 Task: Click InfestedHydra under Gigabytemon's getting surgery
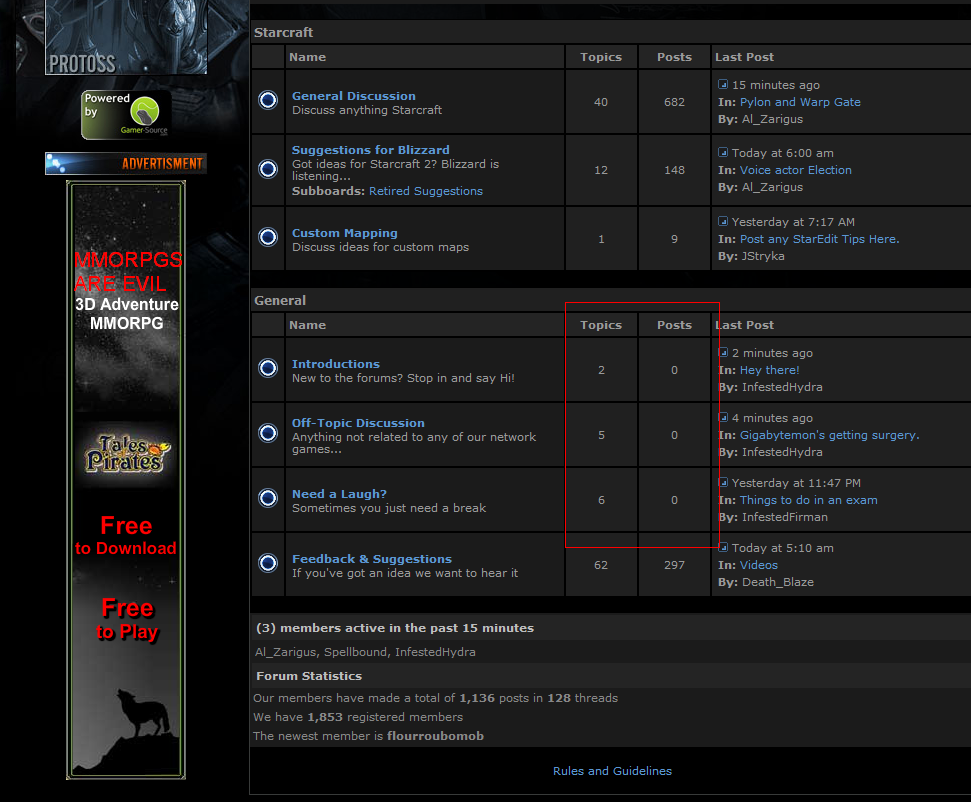[782, 452]
